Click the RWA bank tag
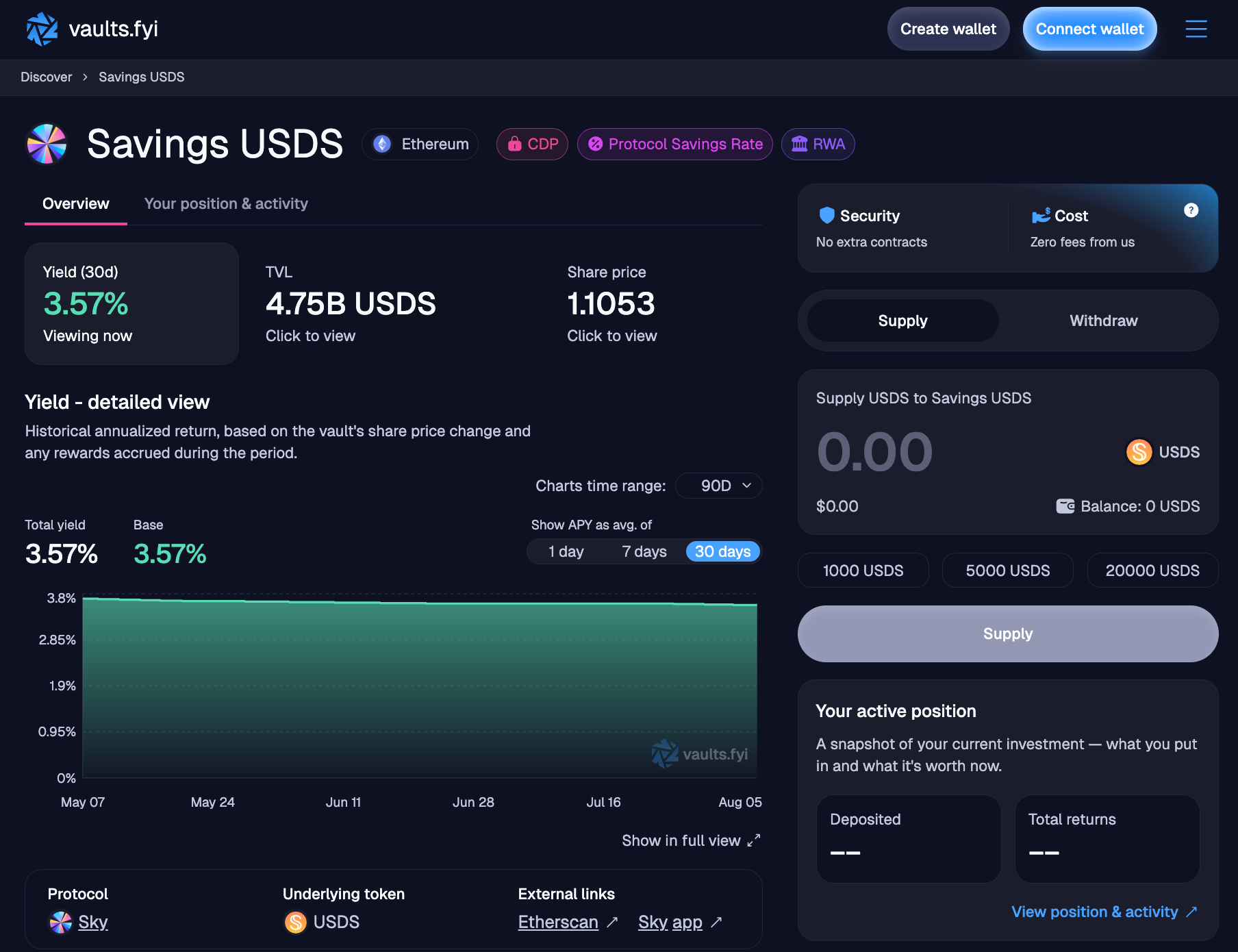 [818, 144]
